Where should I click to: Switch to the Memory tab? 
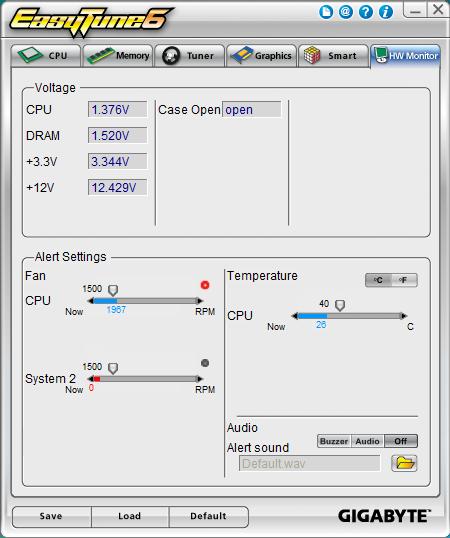point(118,55)
